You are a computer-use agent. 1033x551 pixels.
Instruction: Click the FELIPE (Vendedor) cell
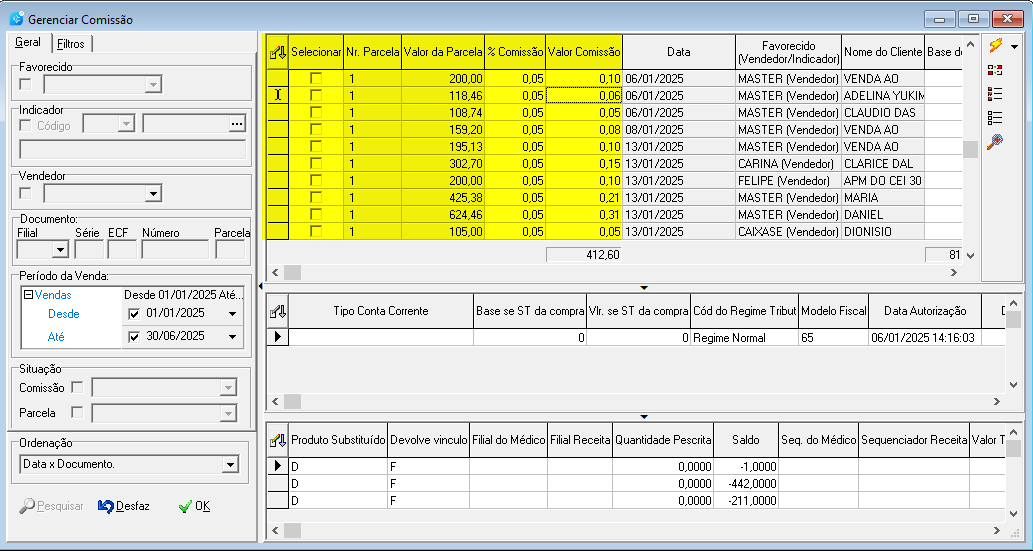click(x=789, y=181)
